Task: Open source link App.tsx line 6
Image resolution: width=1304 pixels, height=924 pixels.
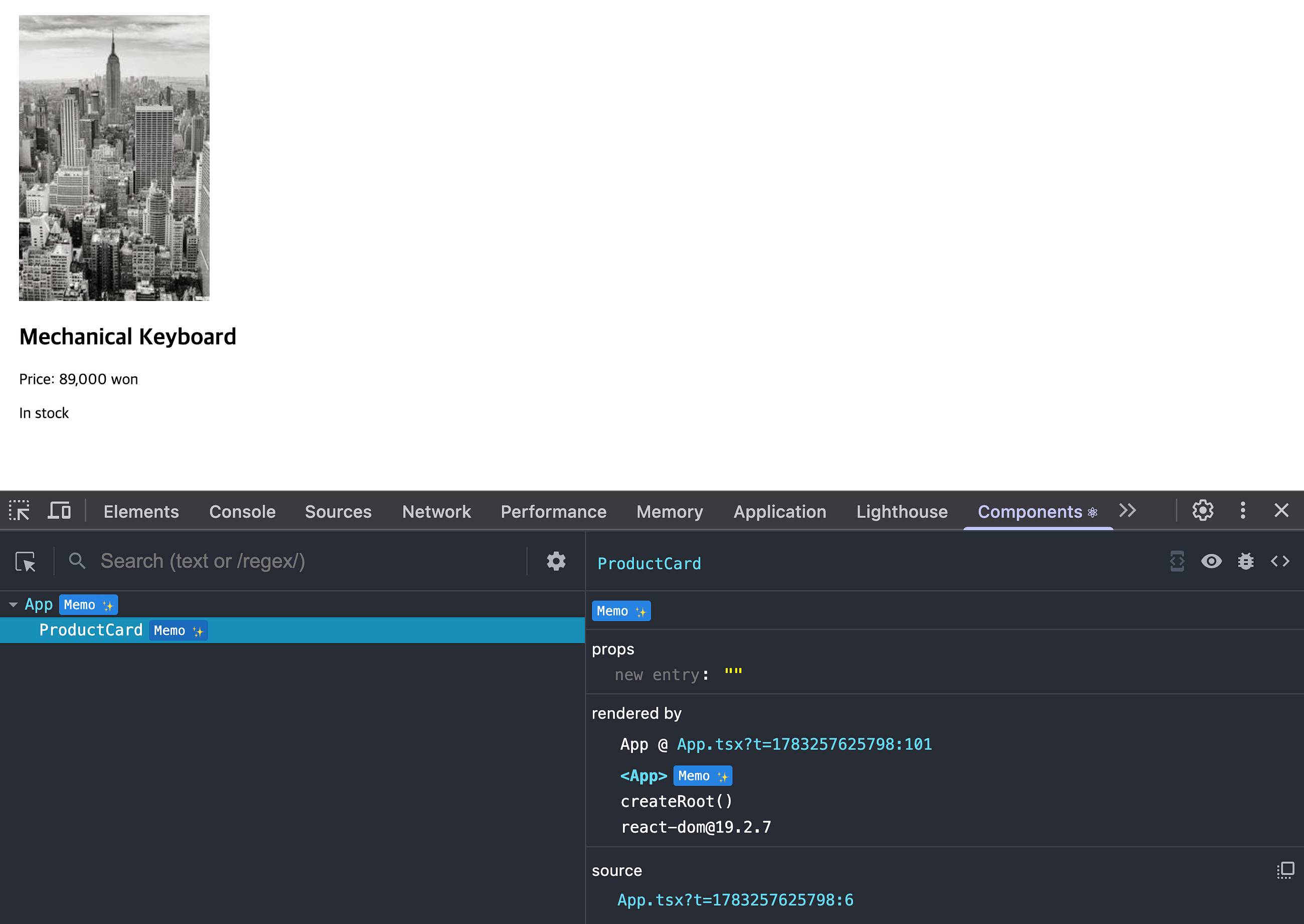Action: [x=735, y=900]
